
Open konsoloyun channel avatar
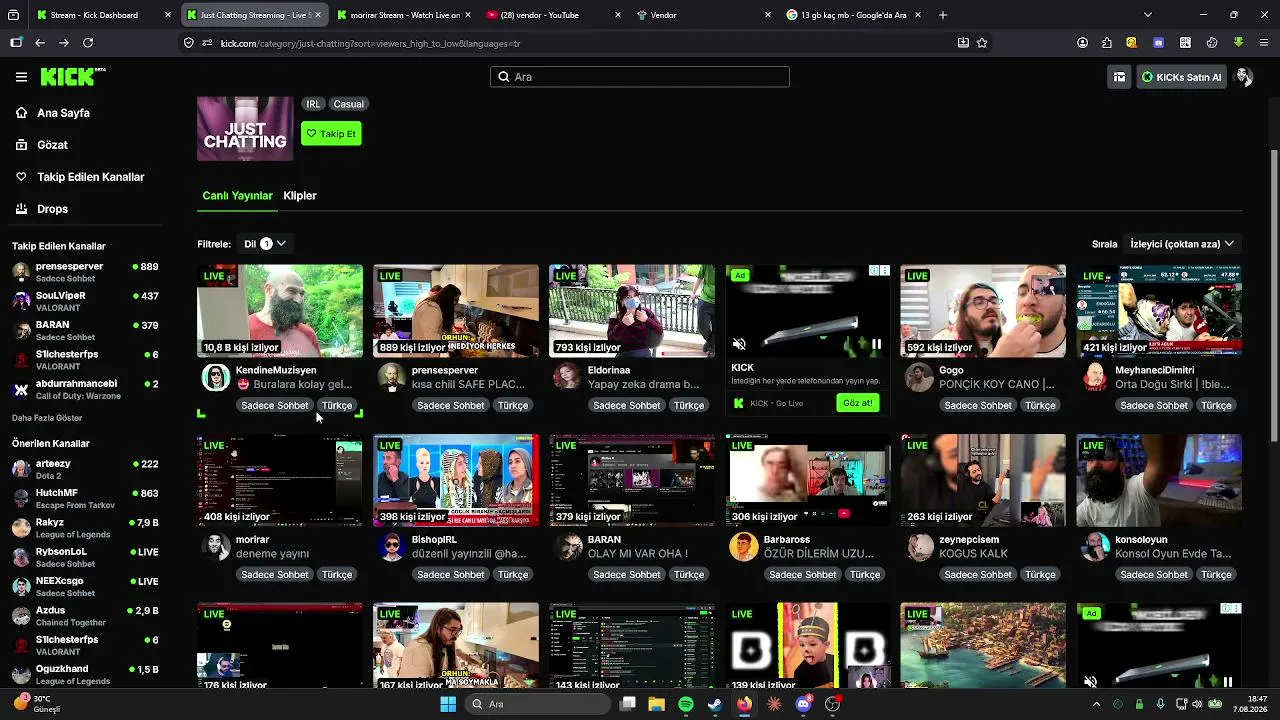(1095, 547)
